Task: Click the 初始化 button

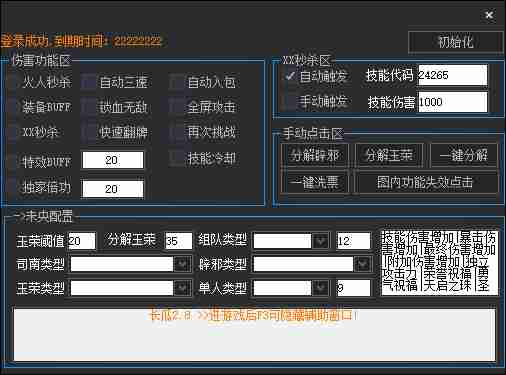Action: [x=455, y=42]
